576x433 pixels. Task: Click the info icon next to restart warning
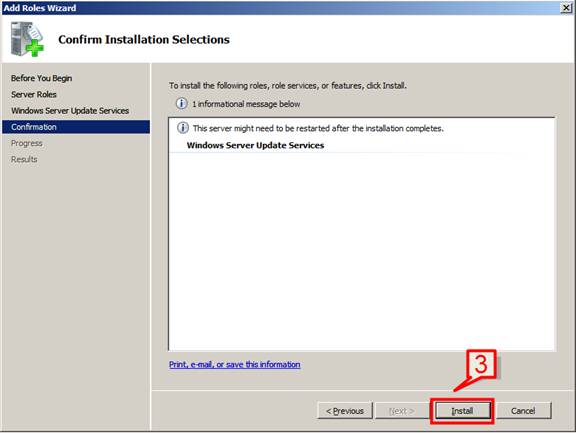[183, 128]
